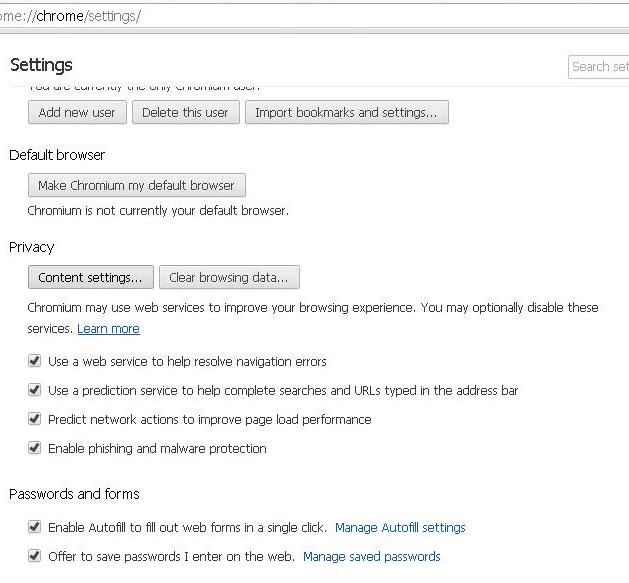Focus the Search settings field
629x583 pixels.
click(x=599, y=67)
